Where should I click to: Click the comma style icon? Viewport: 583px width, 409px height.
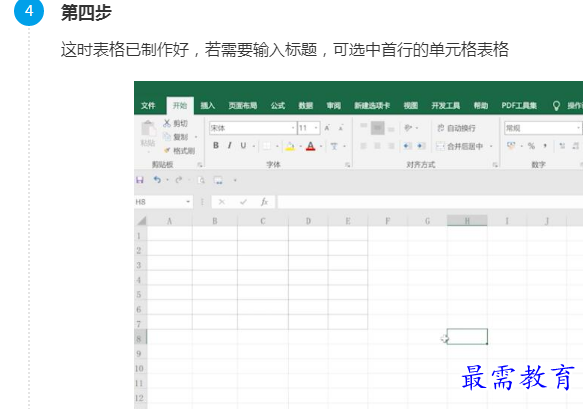(x=545, y=146)
